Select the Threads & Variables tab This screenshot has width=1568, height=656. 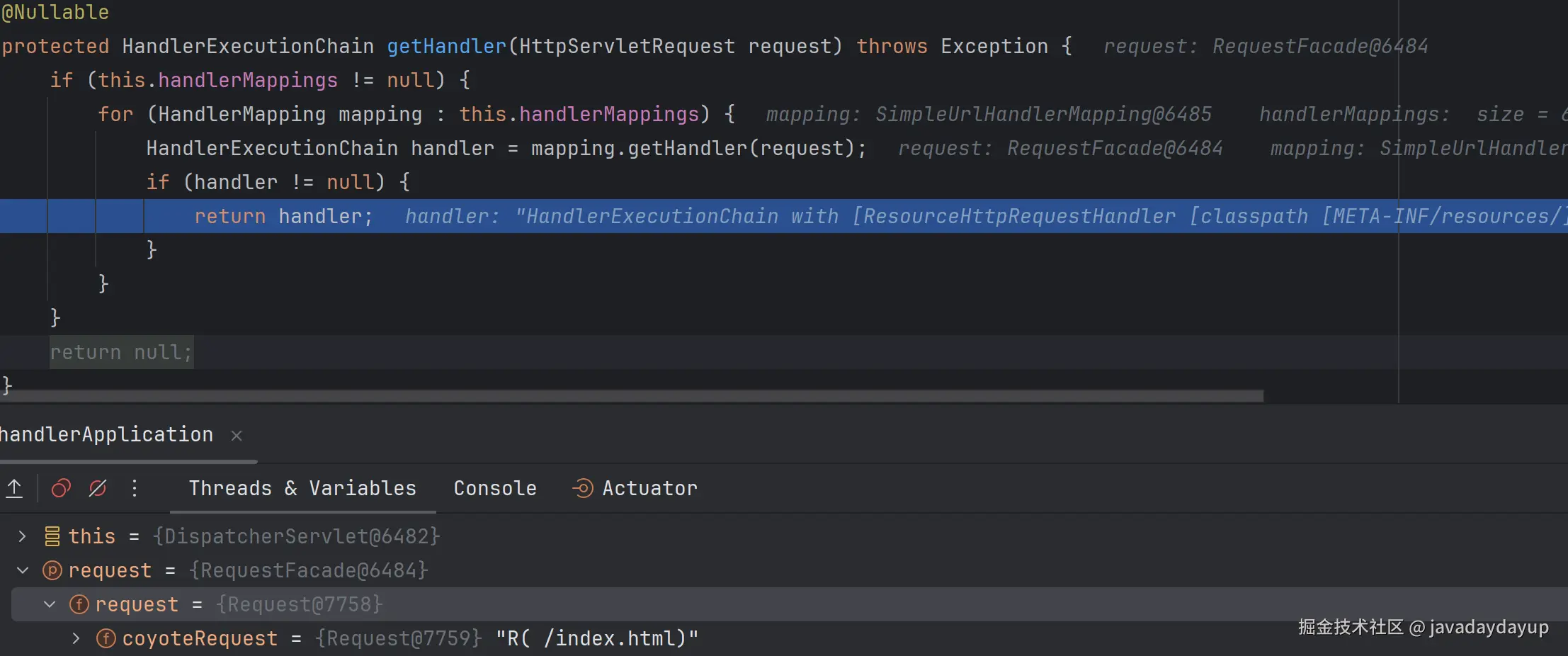(302, 488)
